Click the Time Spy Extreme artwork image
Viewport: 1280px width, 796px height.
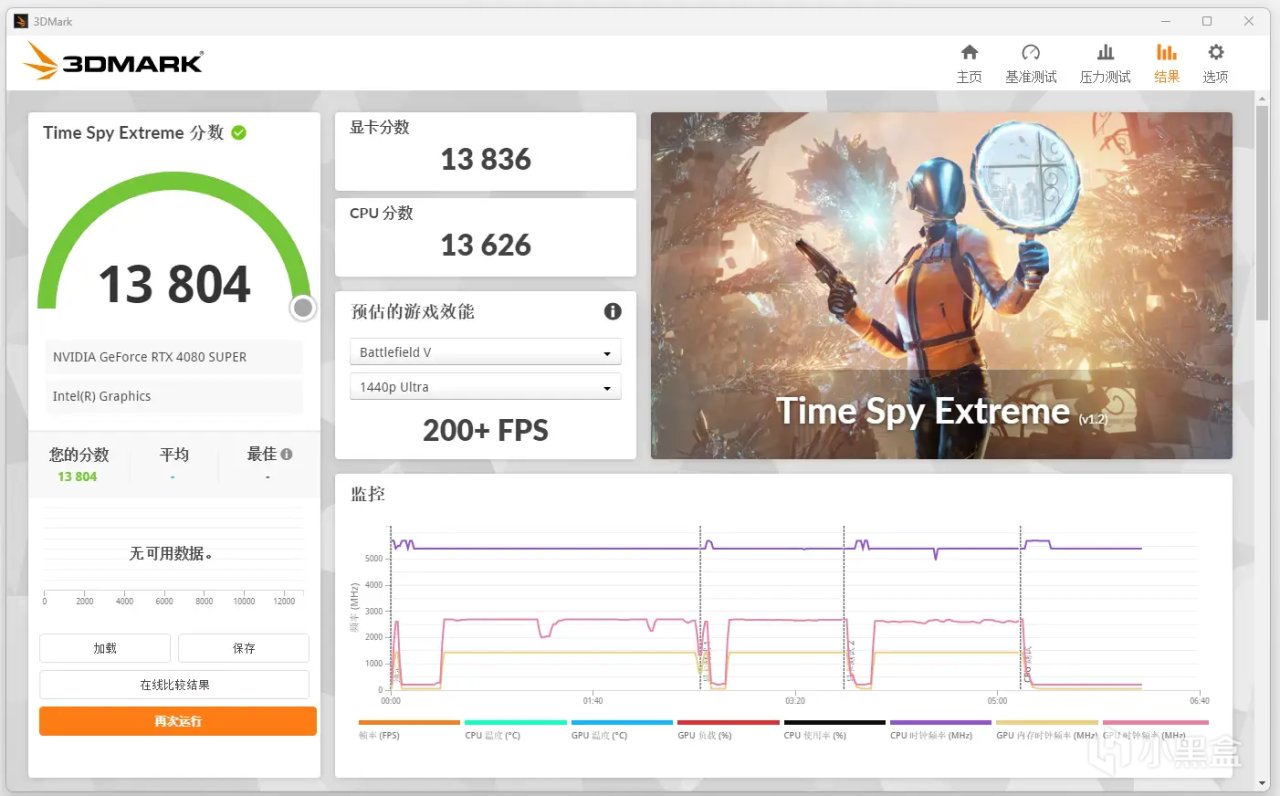click(x=941, y=285)
